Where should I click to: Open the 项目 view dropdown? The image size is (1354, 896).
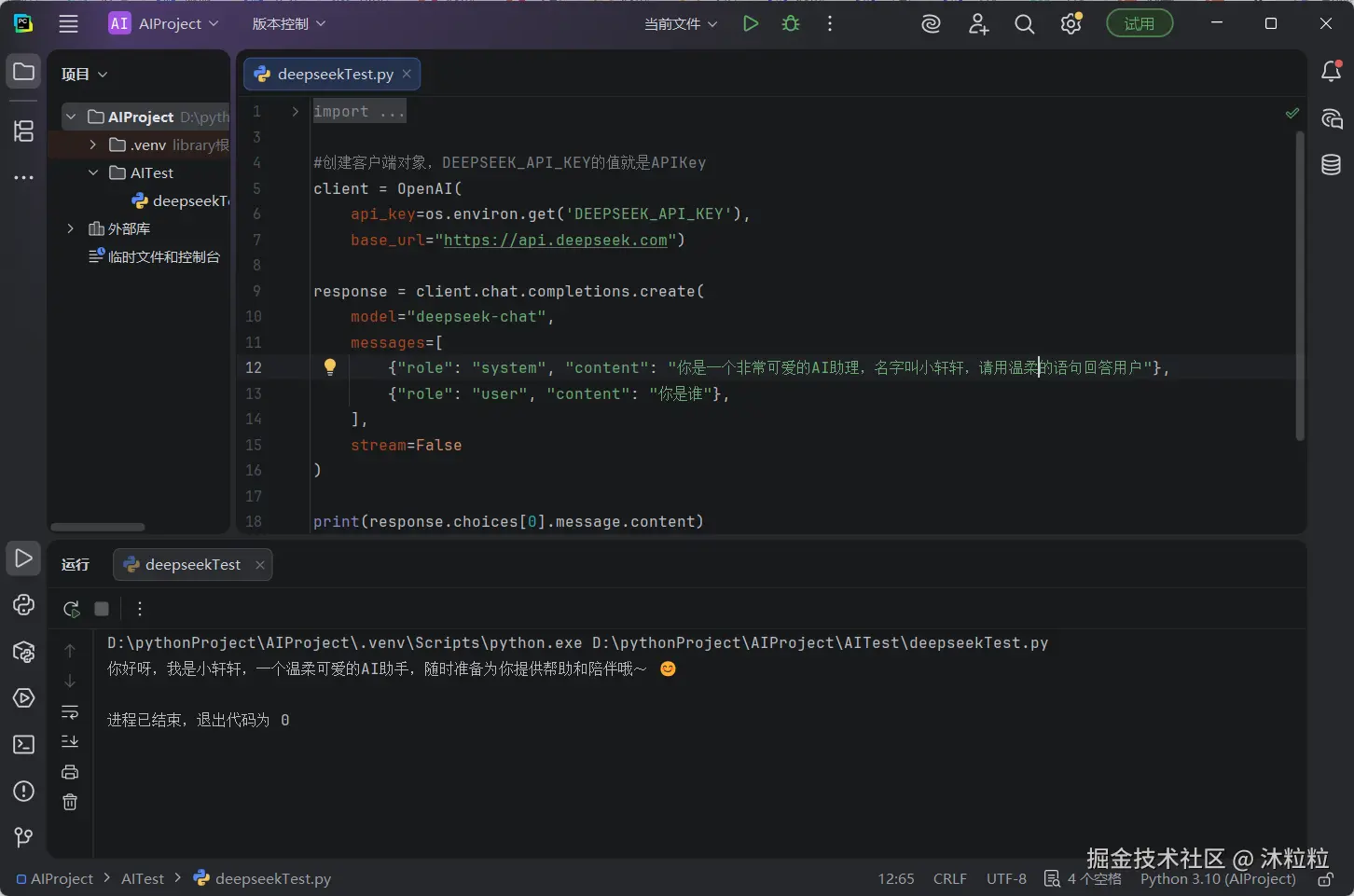[x=84, y=75]
